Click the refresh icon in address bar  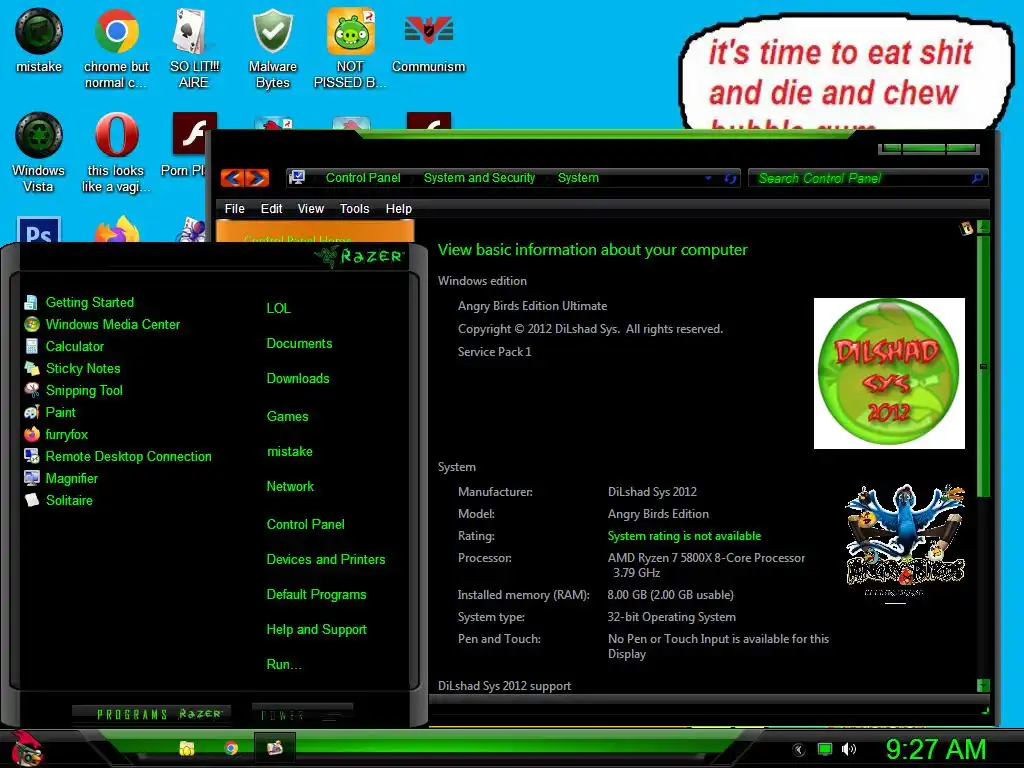click(x=730, y=178)
